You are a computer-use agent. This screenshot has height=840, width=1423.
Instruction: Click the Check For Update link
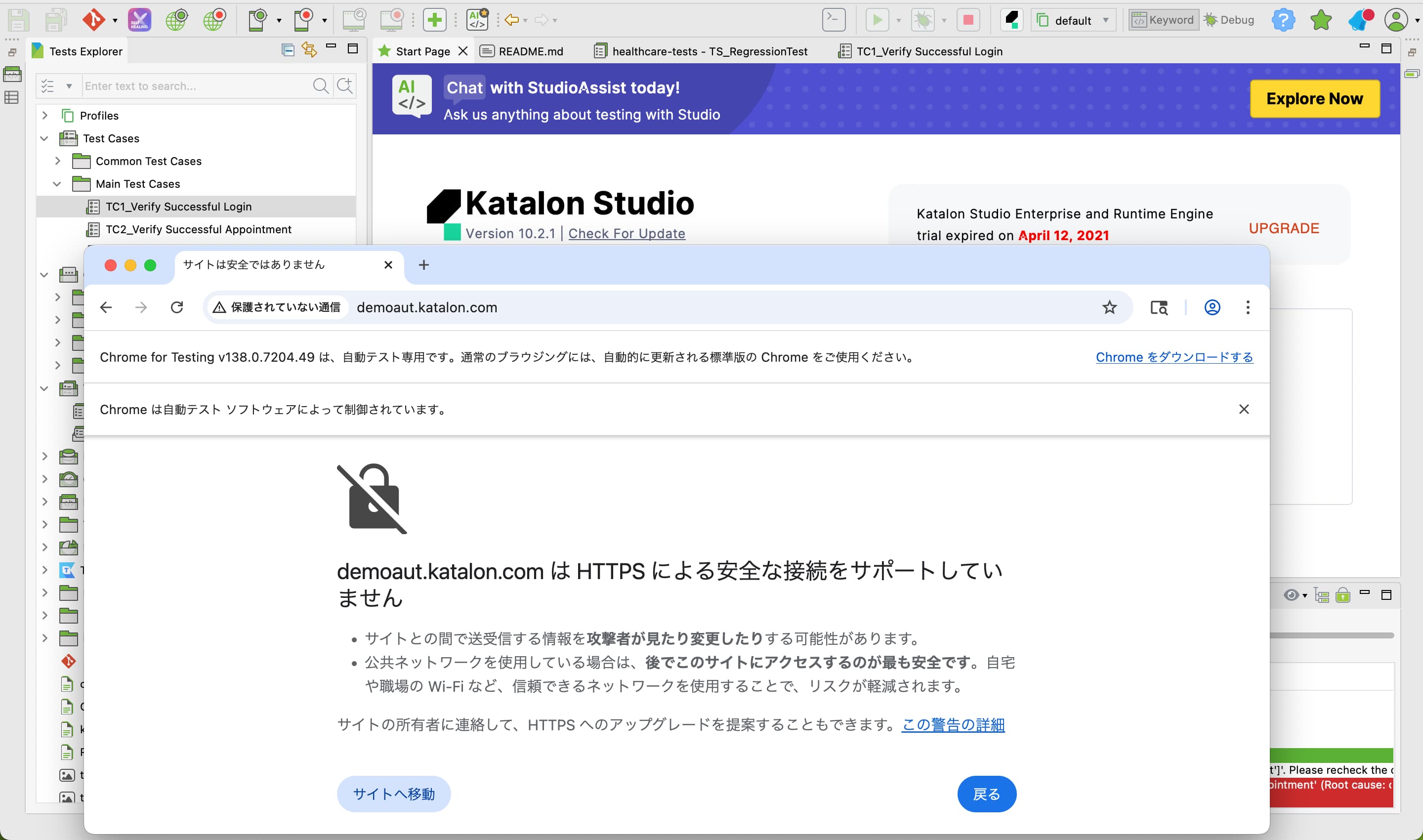tap(627, 233)
